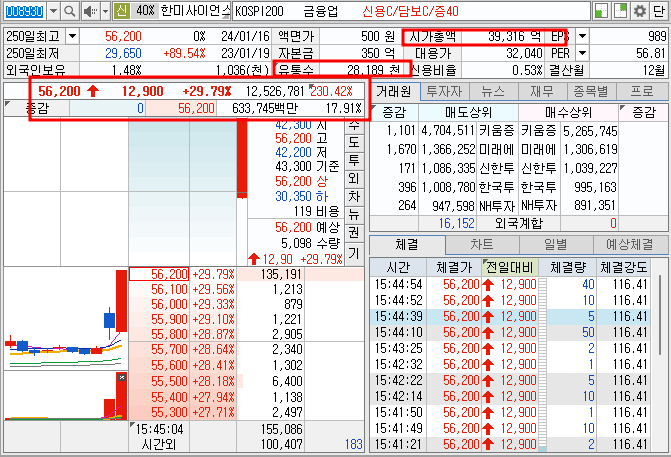671x457 pixels.
Task: Click the 권 side button
Action: click(x=353, y=232)
